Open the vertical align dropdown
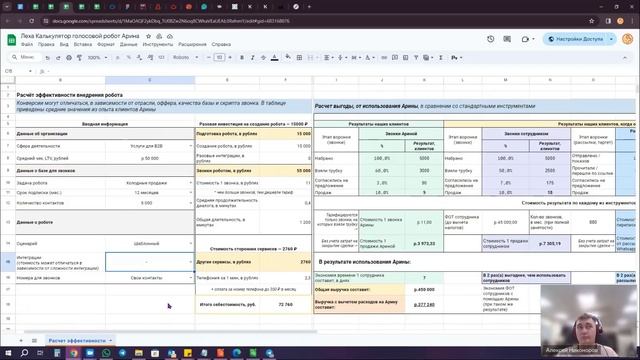 click(342, 58)
